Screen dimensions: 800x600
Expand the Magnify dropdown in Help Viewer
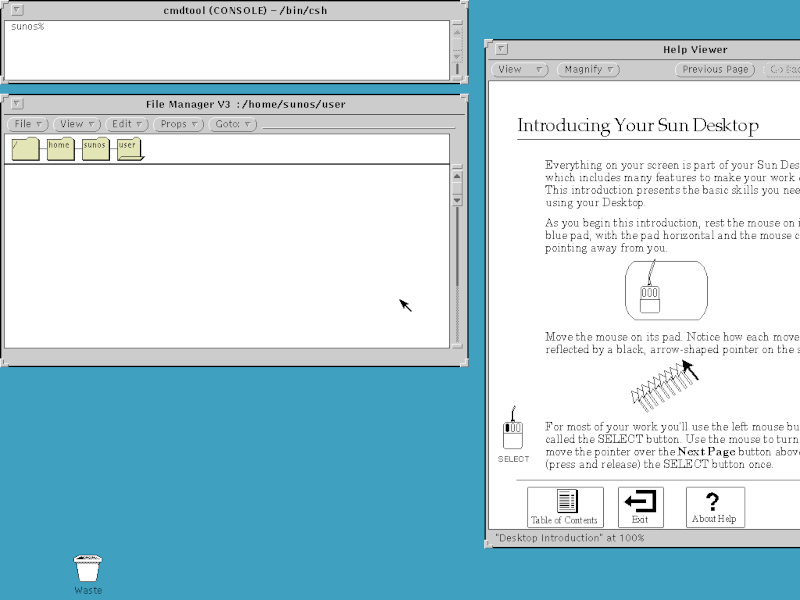click(588, 70)
